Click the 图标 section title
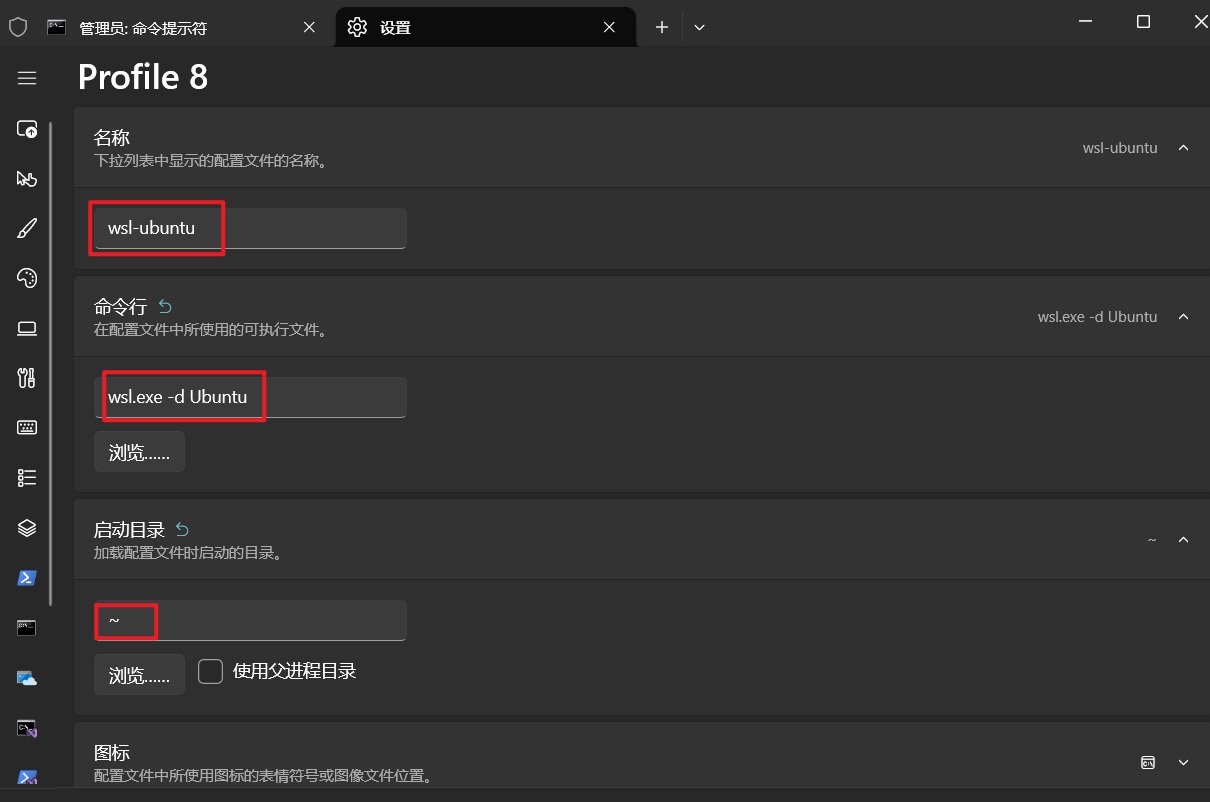 pyautogui.click(x=112, y=752)
